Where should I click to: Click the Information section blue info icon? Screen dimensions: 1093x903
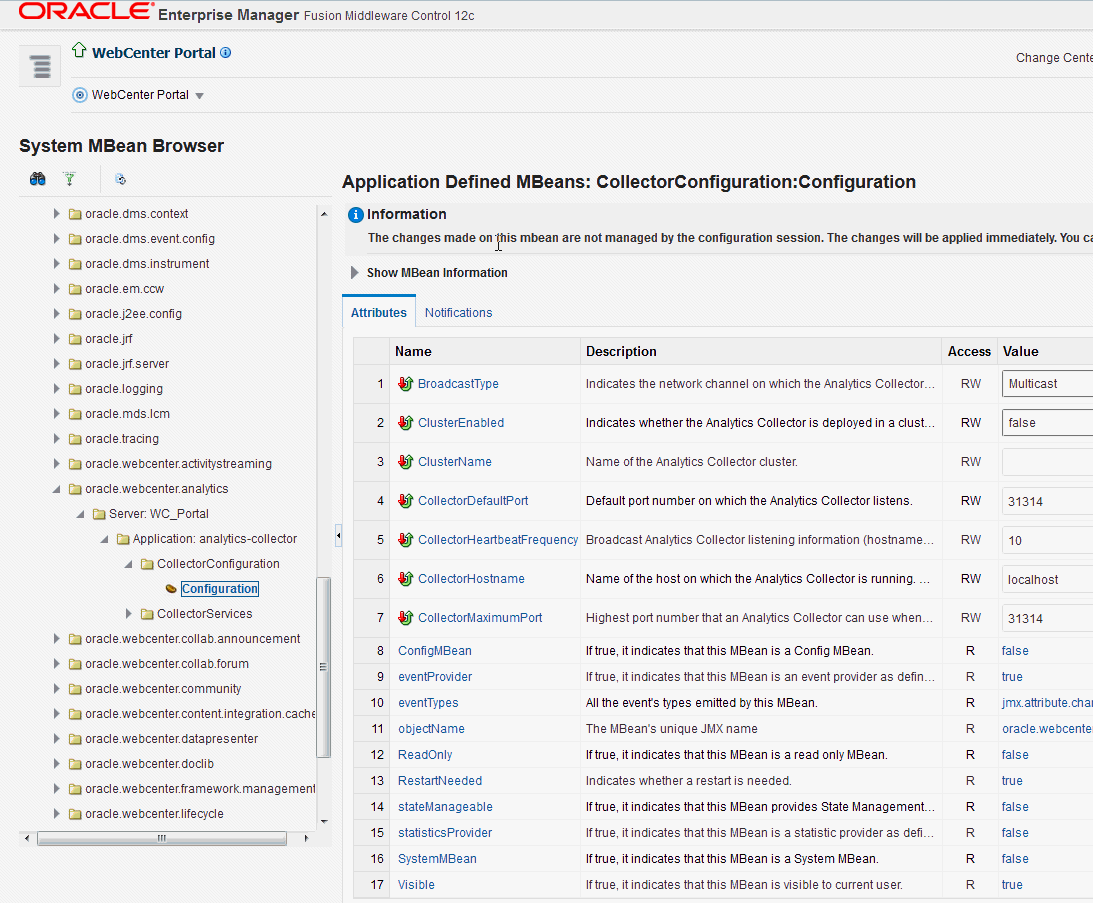pos(357,215)
